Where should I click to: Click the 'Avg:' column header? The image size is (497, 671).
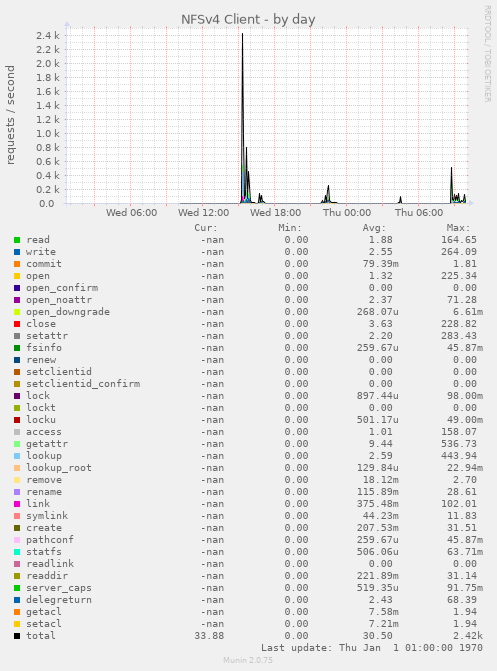(374, 228)
